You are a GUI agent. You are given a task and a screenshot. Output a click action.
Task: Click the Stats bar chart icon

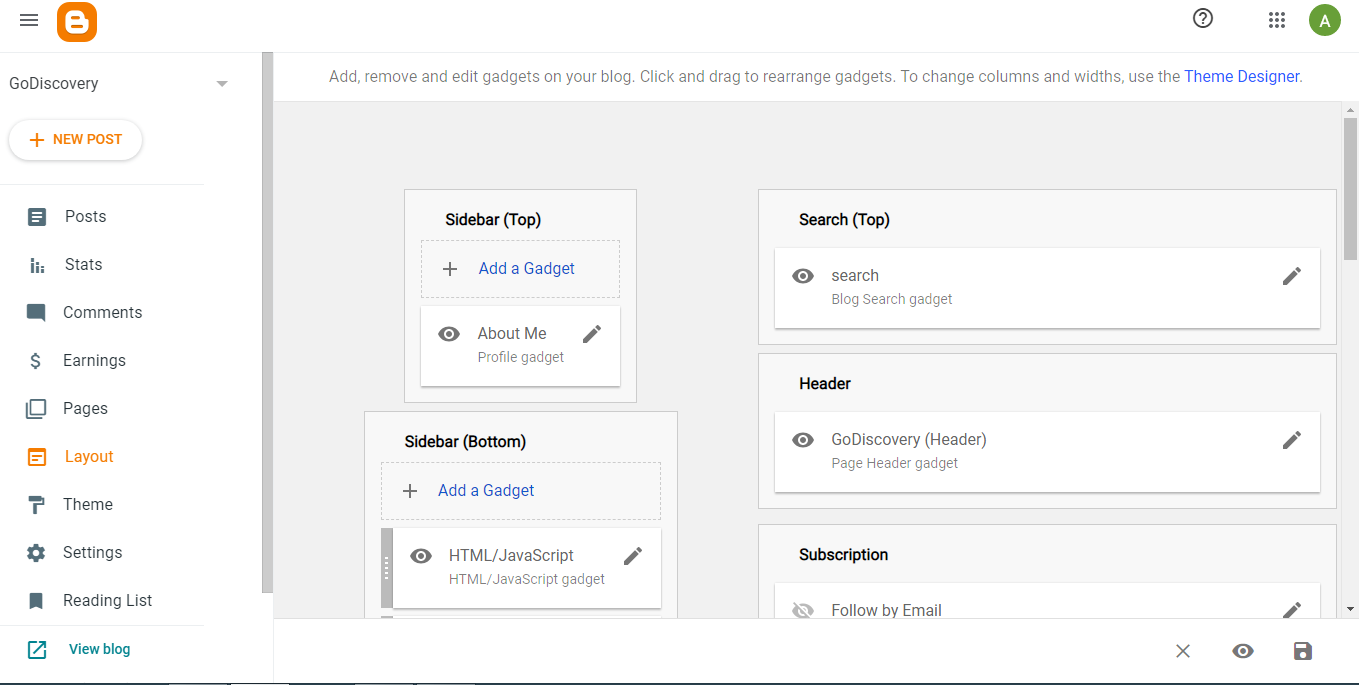click(37, 265)
